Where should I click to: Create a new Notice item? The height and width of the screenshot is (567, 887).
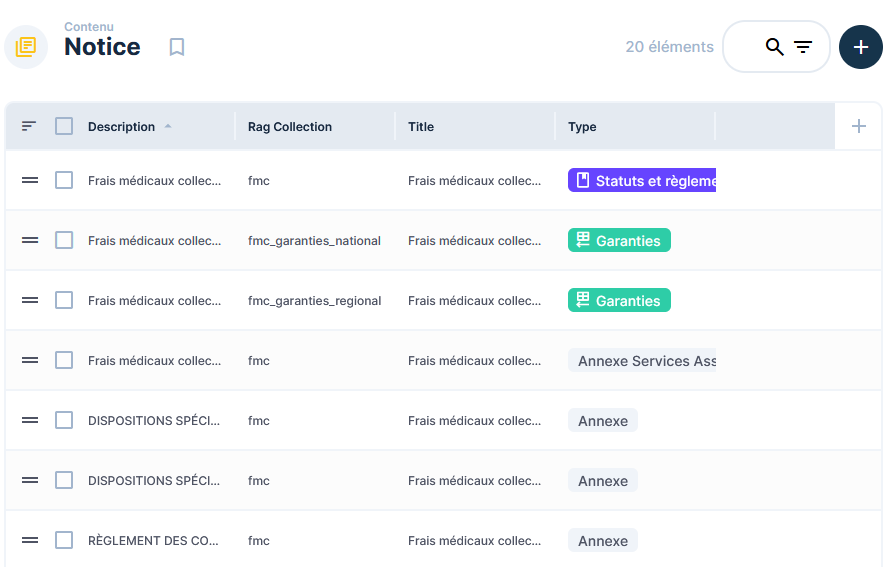pos(860,47)
